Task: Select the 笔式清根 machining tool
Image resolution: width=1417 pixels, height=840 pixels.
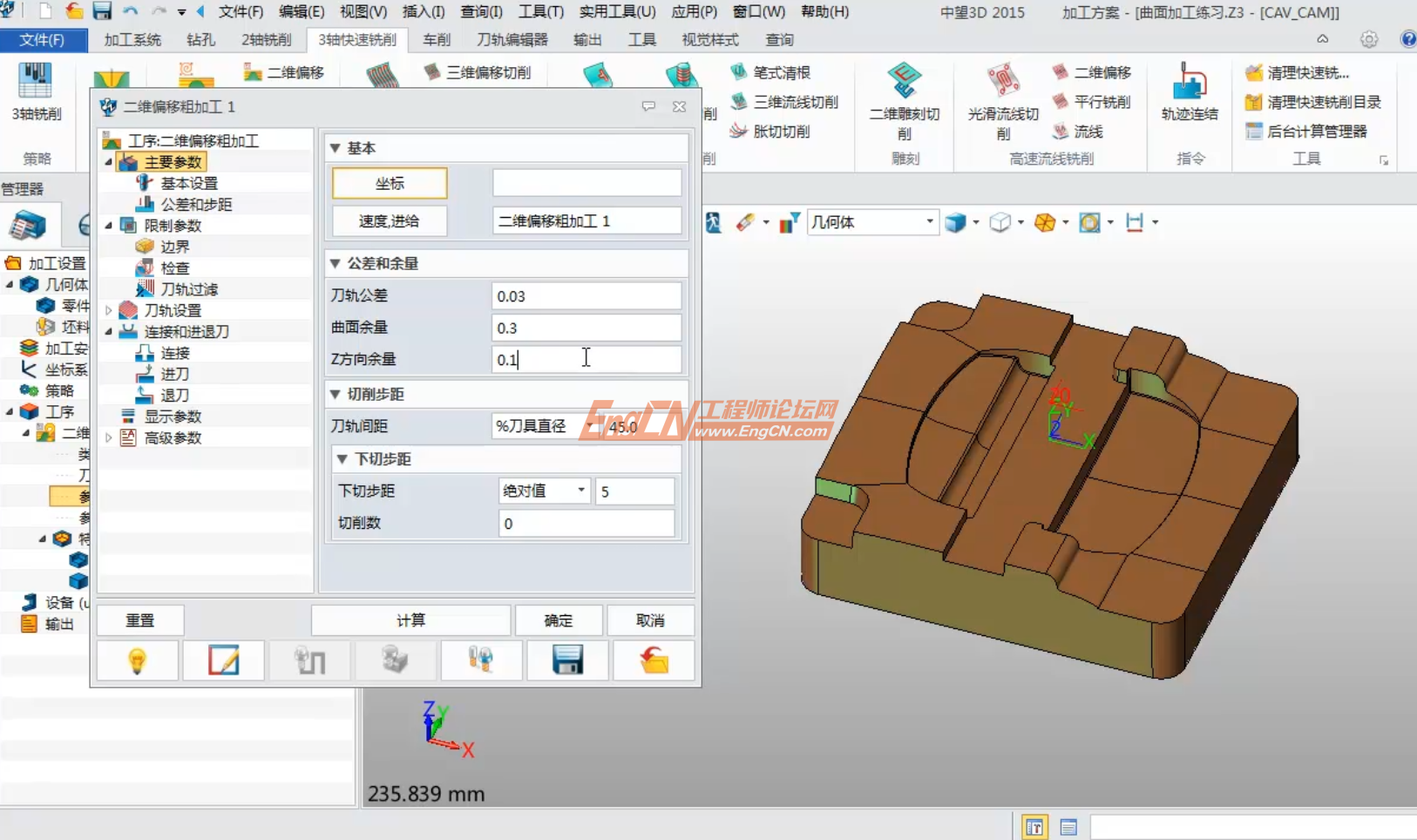Action: point(772,72)
